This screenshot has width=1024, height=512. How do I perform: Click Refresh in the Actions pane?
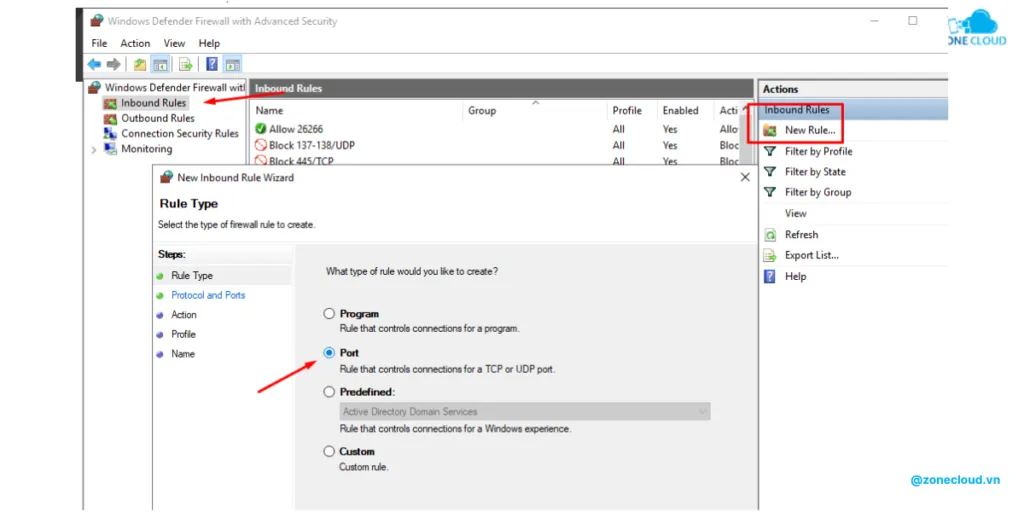point(801,234)
